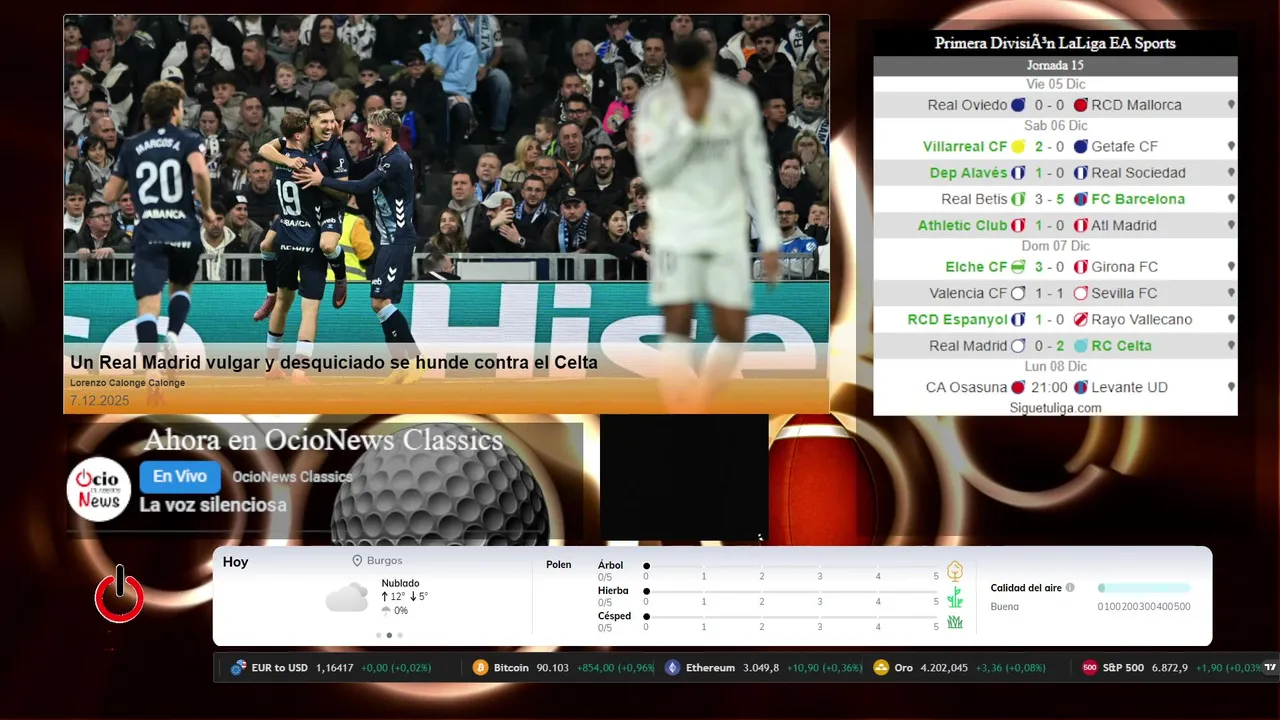Click the orange Bitcoin ticker icon
Screen dimensions: 1280x720
(x=480, y=667)
